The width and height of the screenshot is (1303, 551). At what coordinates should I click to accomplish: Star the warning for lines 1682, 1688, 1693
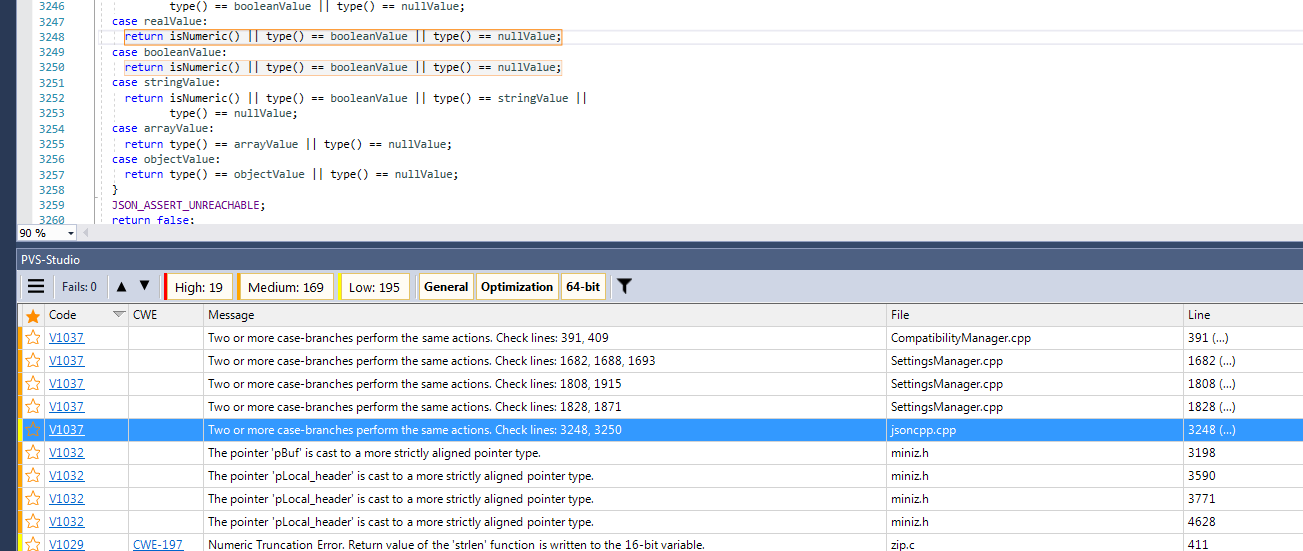(x=33, y=361)
